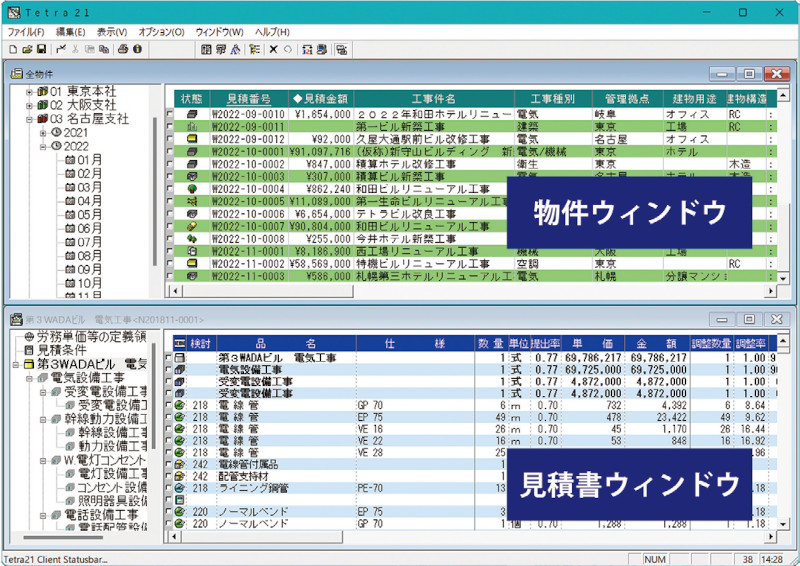Sort by 見積番号 column header
The image size is (800, 566).
tap(249, 99)
